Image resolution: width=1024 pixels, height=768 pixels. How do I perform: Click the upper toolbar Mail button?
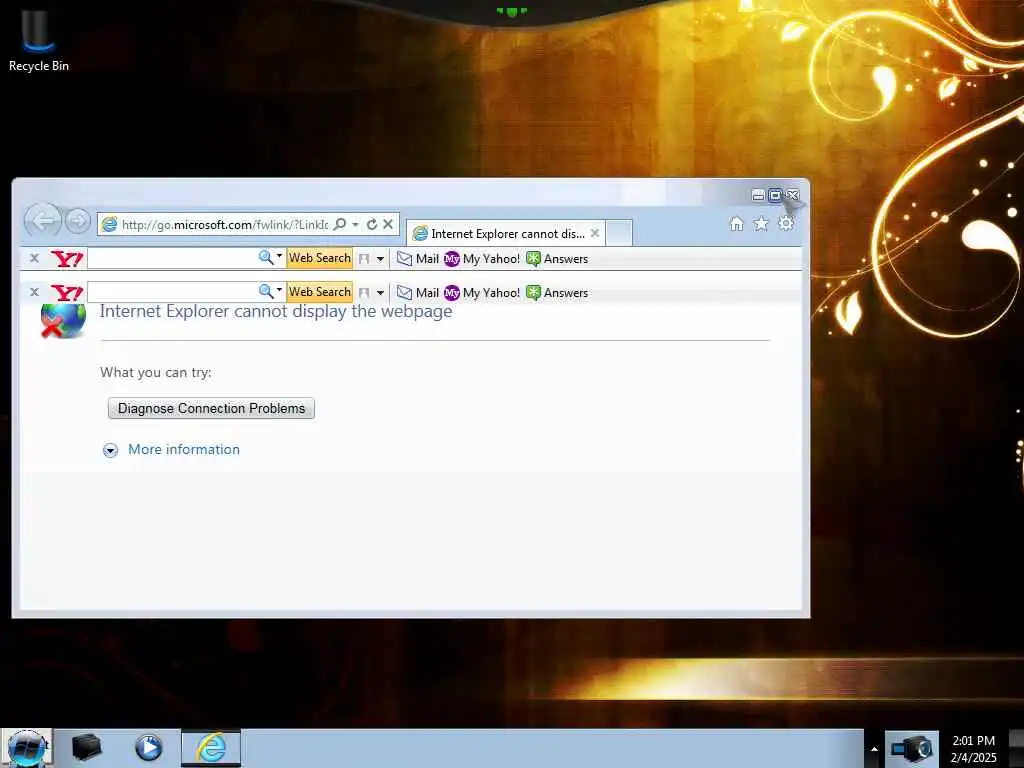418,259
